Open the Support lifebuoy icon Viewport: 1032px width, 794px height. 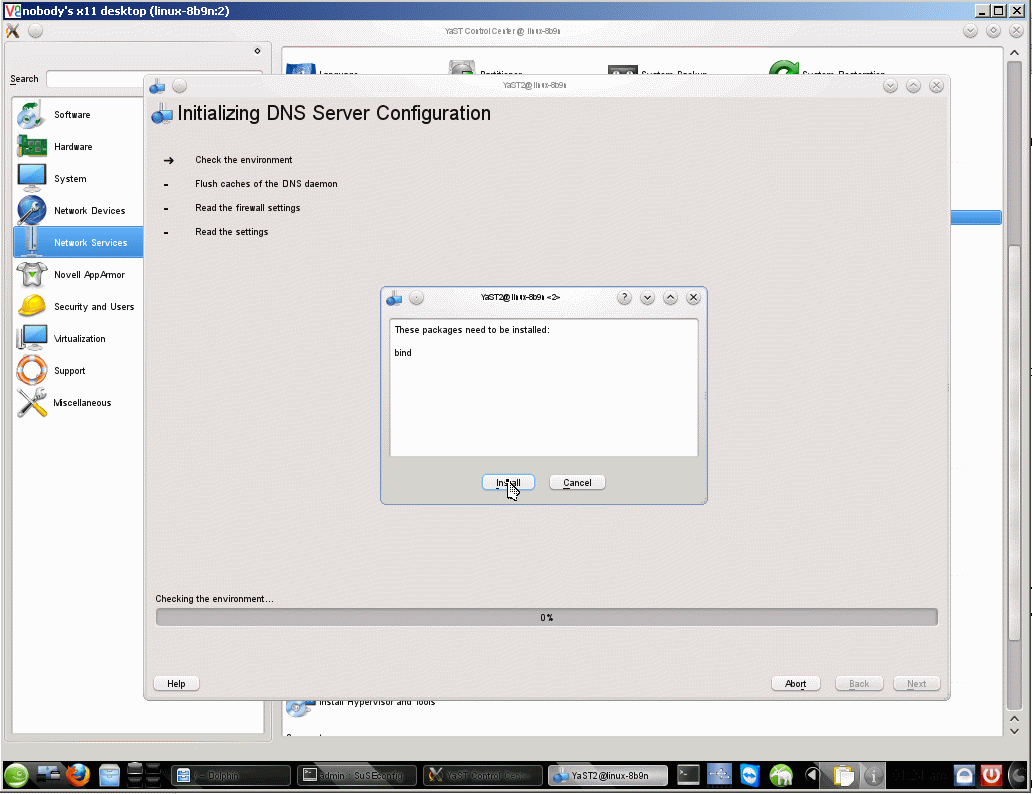pyautogui.click(x=31, y=370)
